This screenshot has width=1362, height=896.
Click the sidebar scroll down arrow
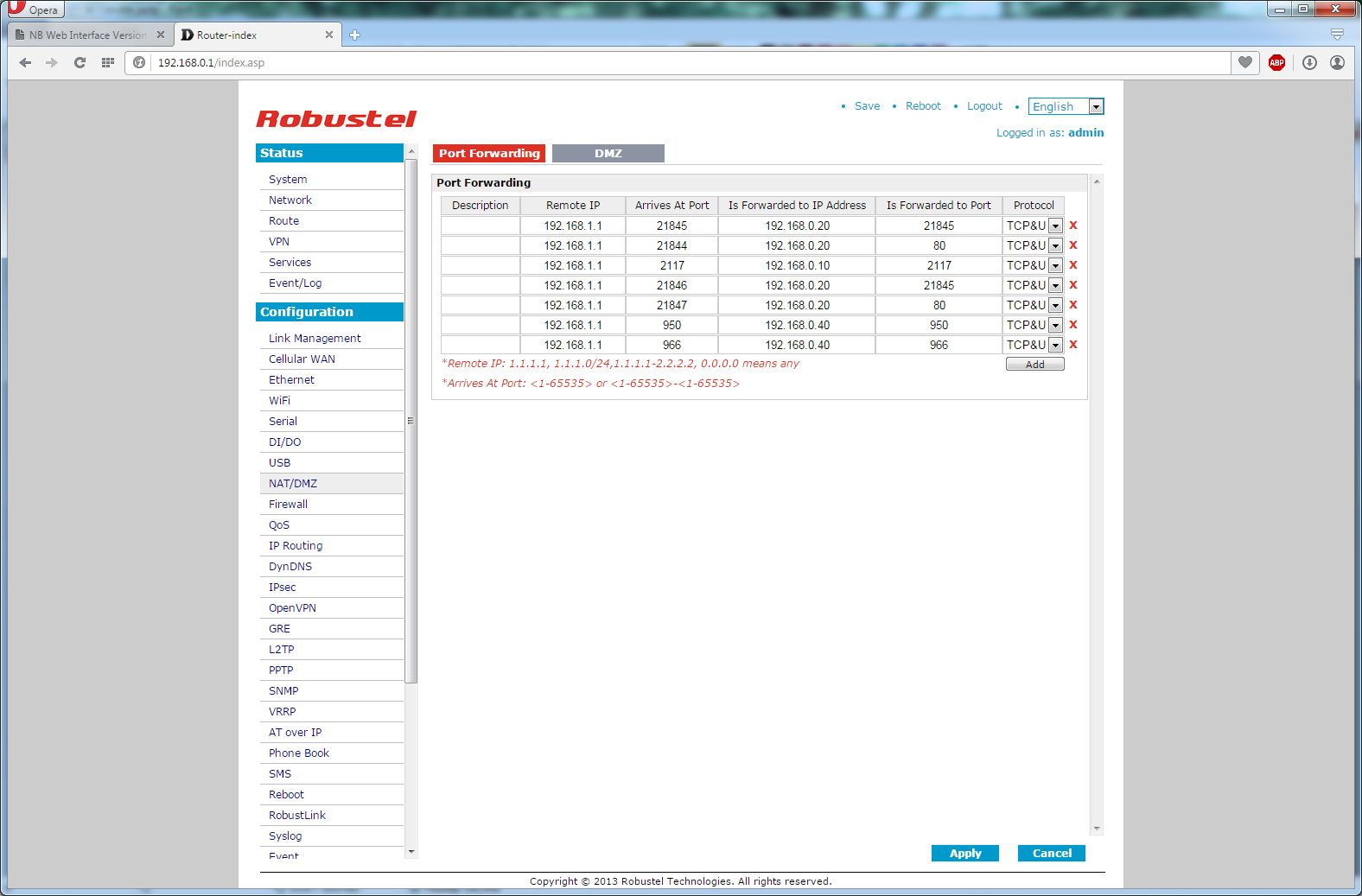[411, 851]
